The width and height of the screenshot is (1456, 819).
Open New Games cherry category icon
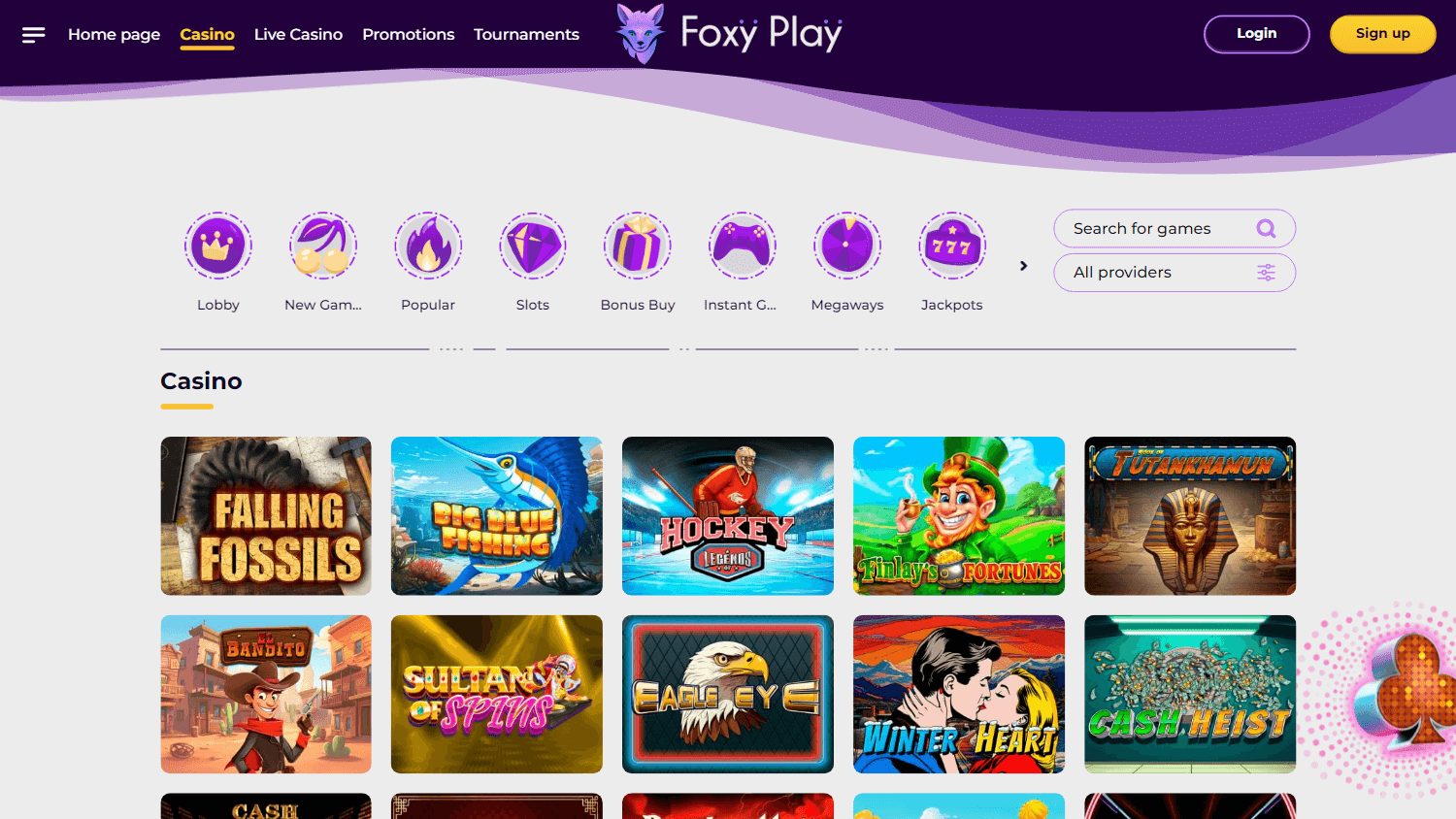[x=323, y=246]
